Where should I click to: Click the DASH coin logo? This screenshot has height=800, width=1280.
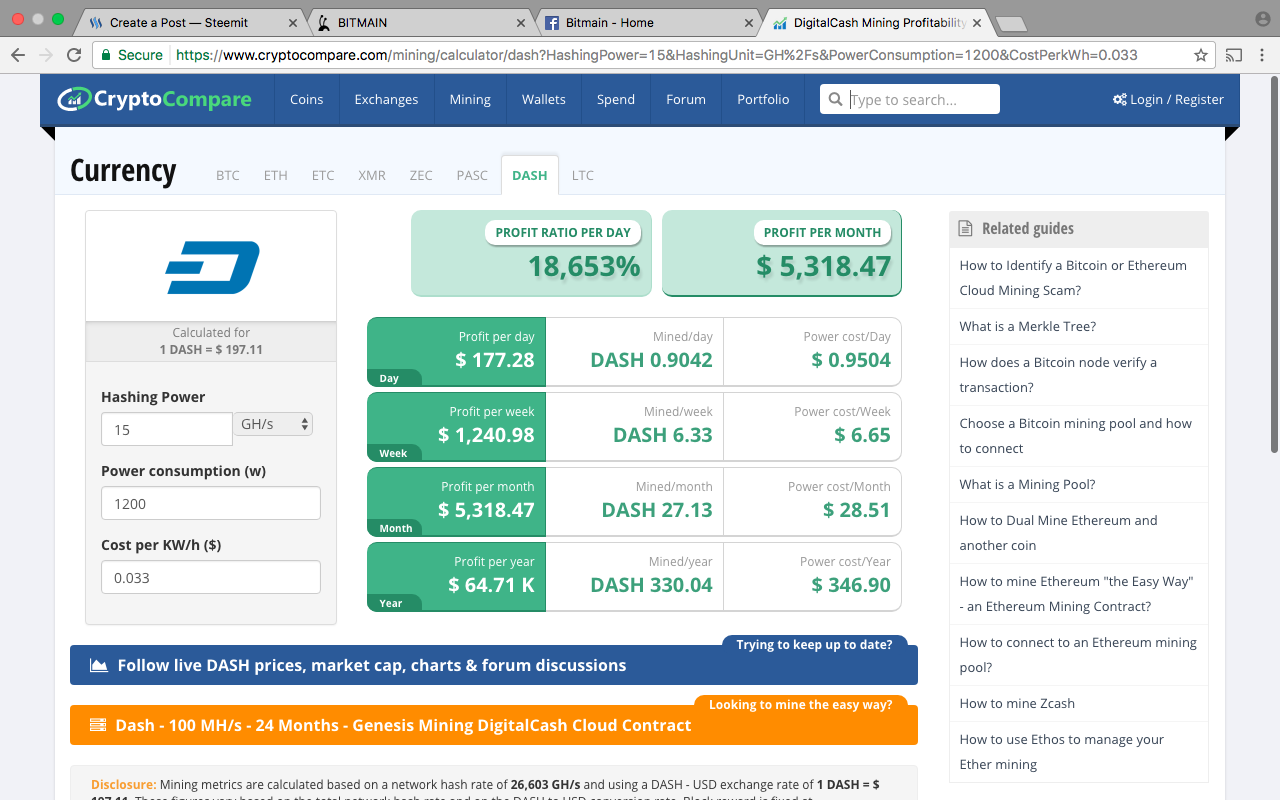(x=212, y=267)
